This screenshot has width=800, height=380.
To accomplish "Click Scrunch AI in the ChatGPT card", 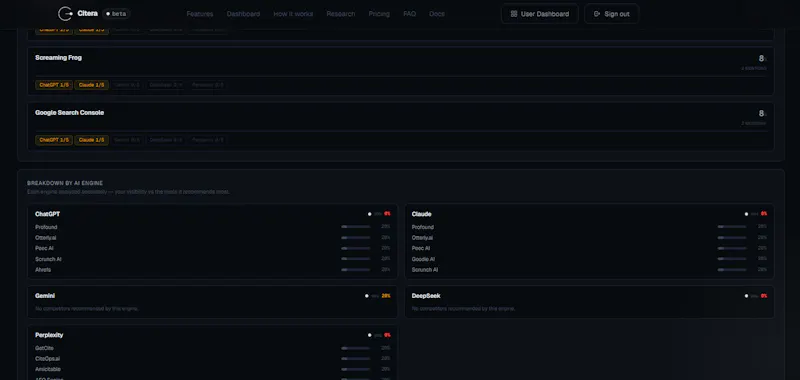I will pos(48,259).
